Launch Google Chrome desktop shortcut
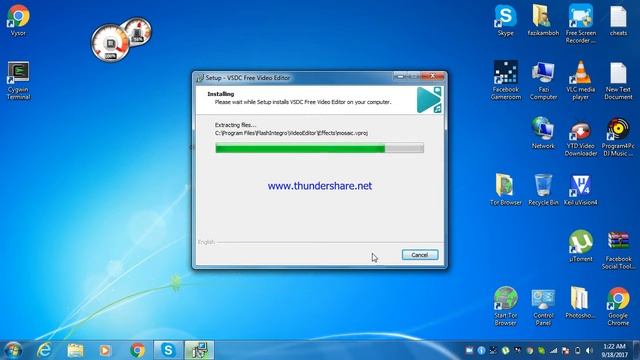Screen dimensions: 640x360 point(618,306)
